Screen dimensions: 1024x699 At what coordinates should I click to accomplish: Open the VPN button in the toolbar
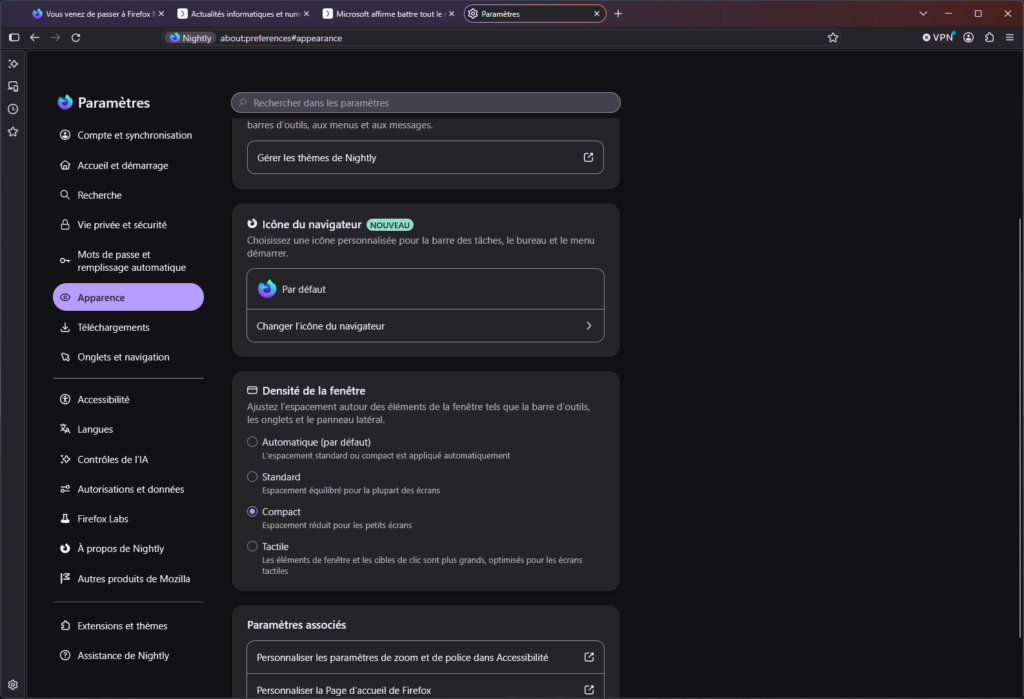(938, 38)
